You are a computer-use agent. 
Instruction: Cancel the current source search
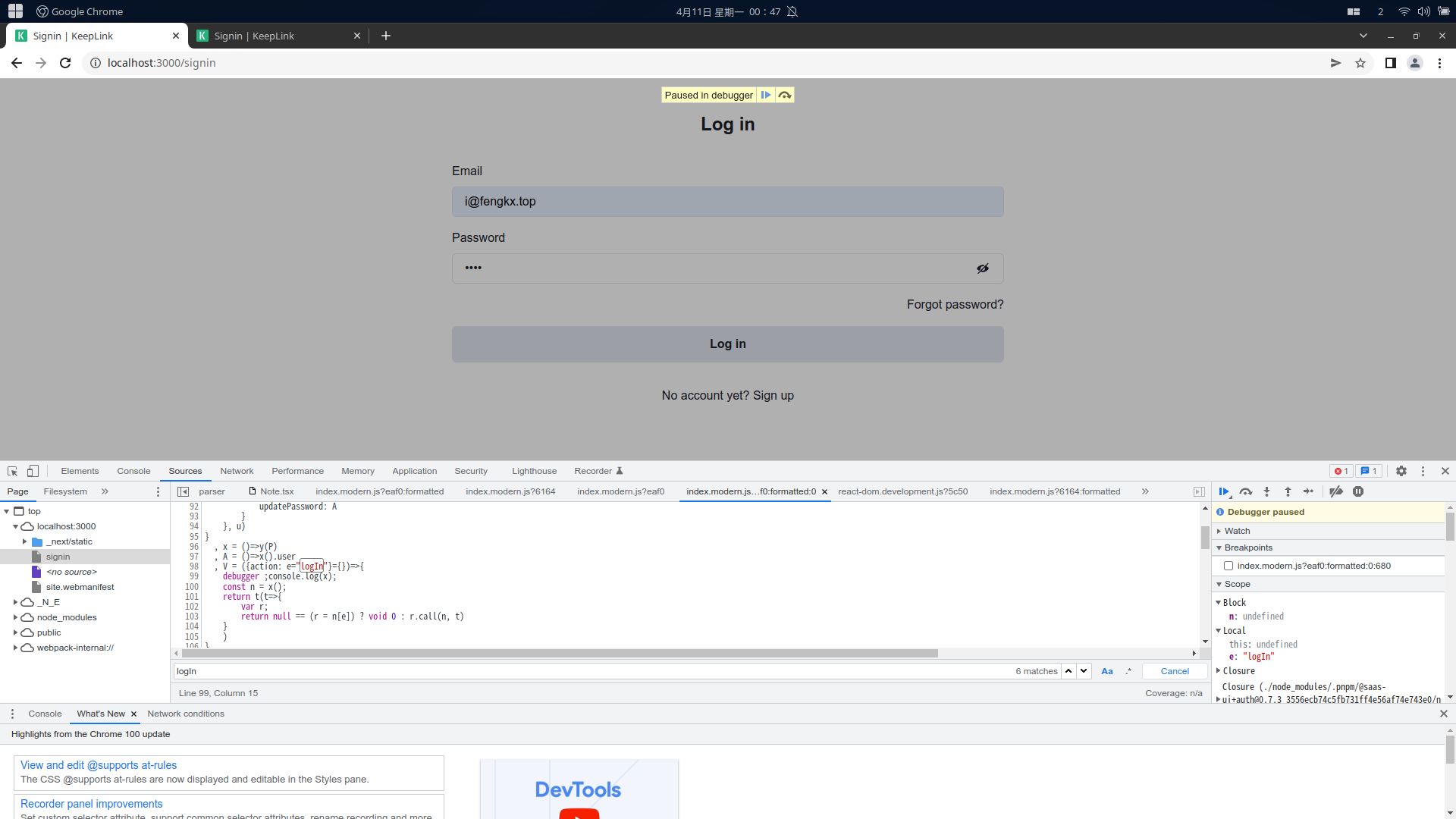(1174, 671)
